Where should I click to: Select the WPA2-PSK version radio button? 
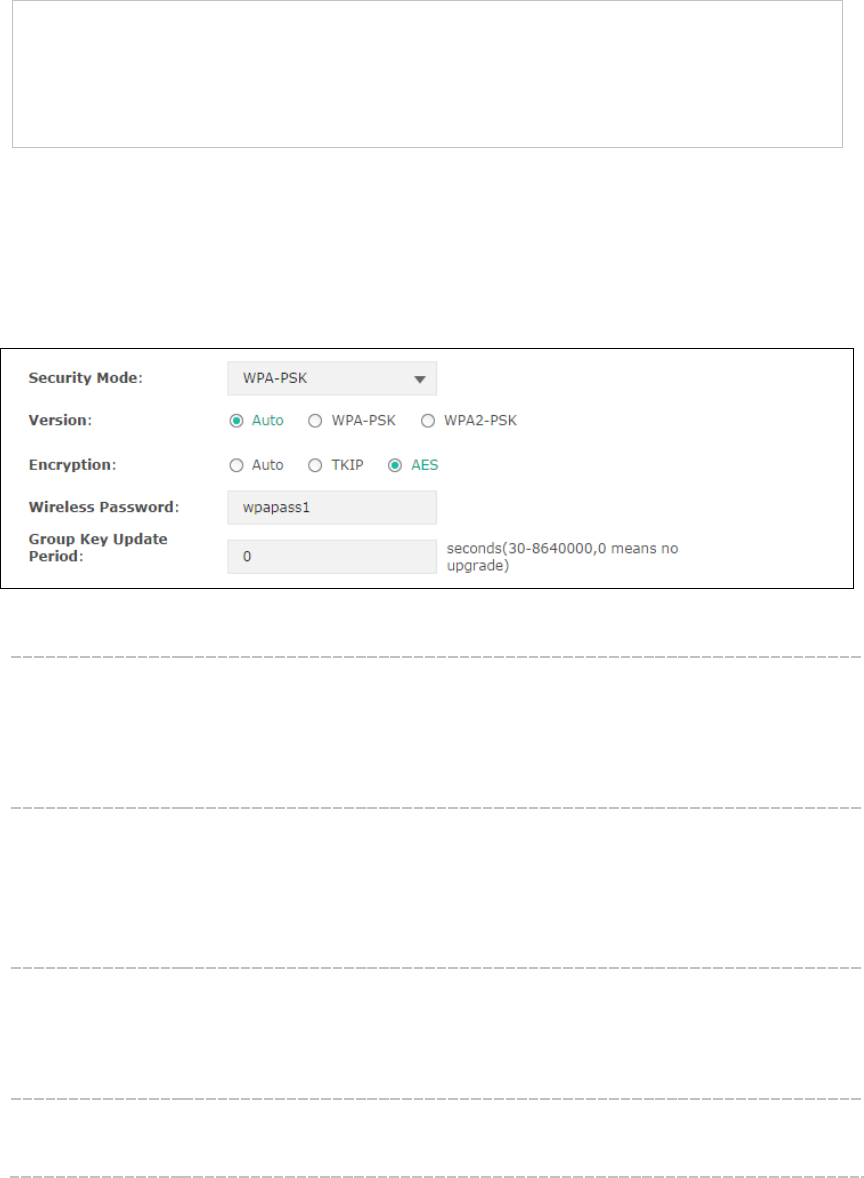[427, 421]
